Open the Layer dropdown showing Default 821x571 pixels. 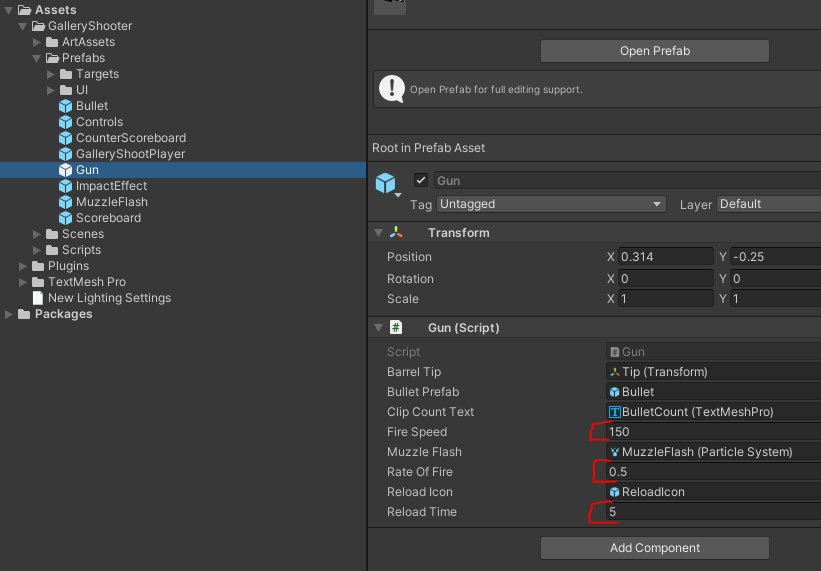coord(768,204)
